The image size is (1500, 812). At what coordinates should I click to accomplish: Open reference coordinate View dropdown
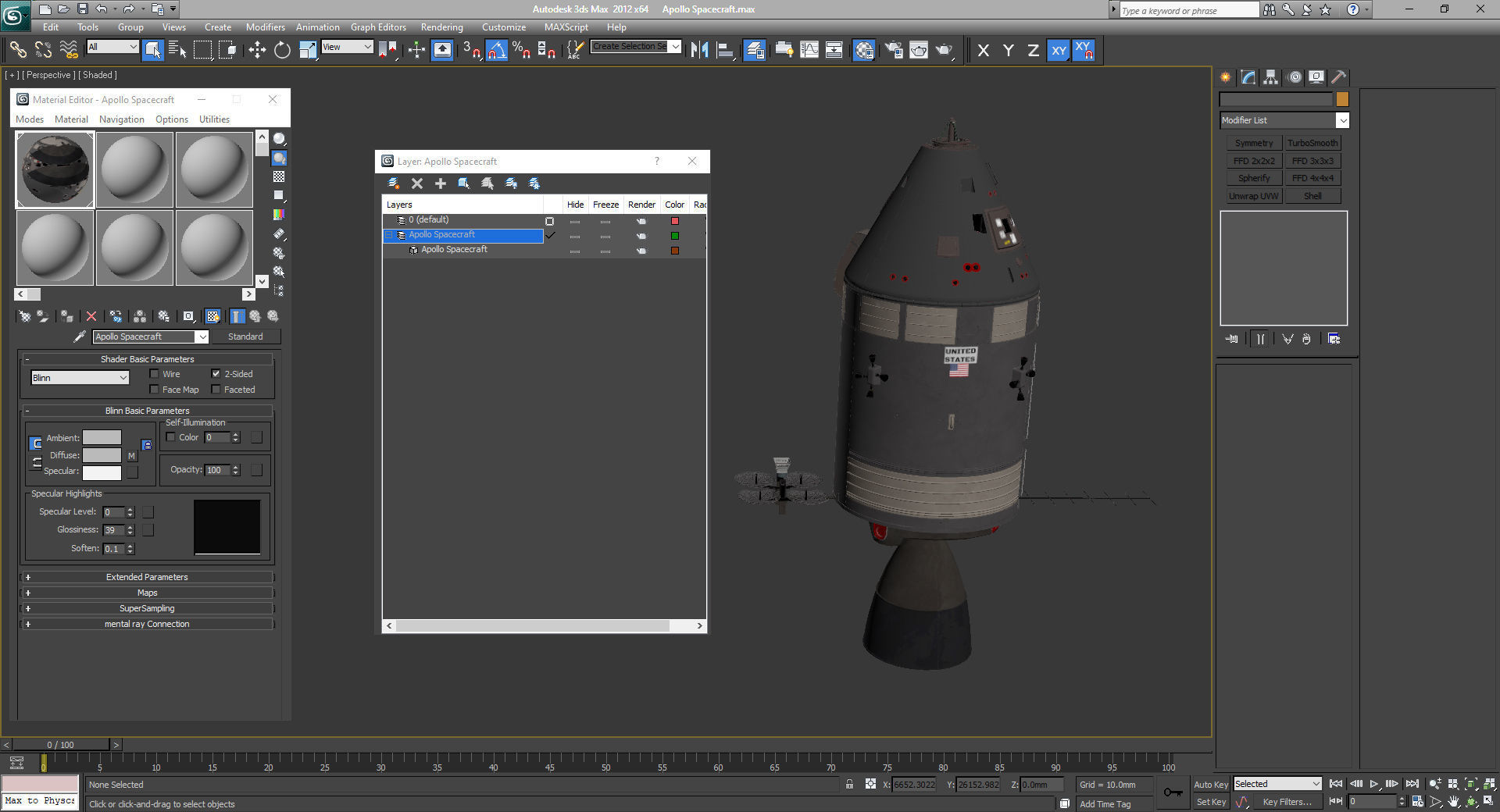347,47
